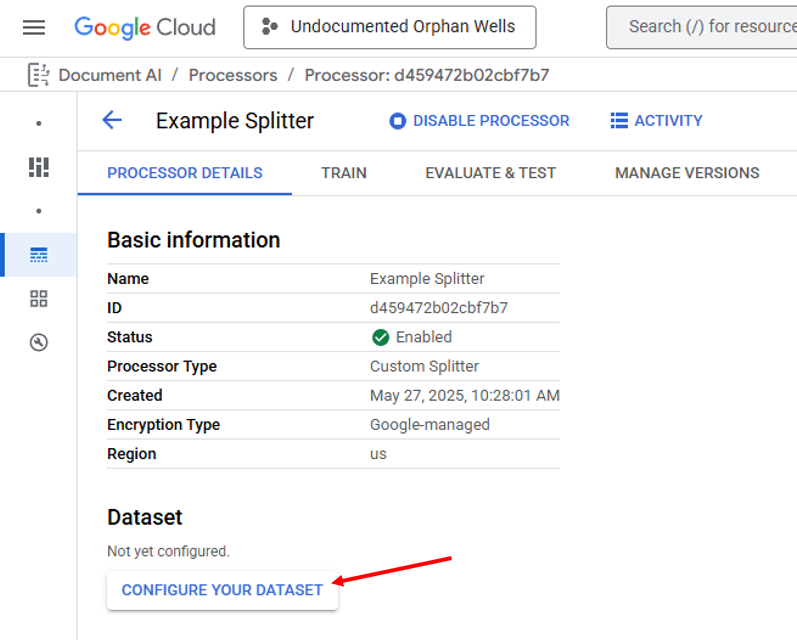
Task: Select the highlighted processors sidebar icon
Action: [x=39, y=255]
